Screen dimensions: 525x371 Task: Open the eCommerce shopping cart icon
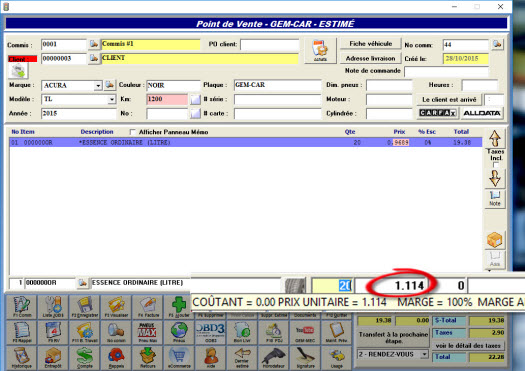(179, 357)
